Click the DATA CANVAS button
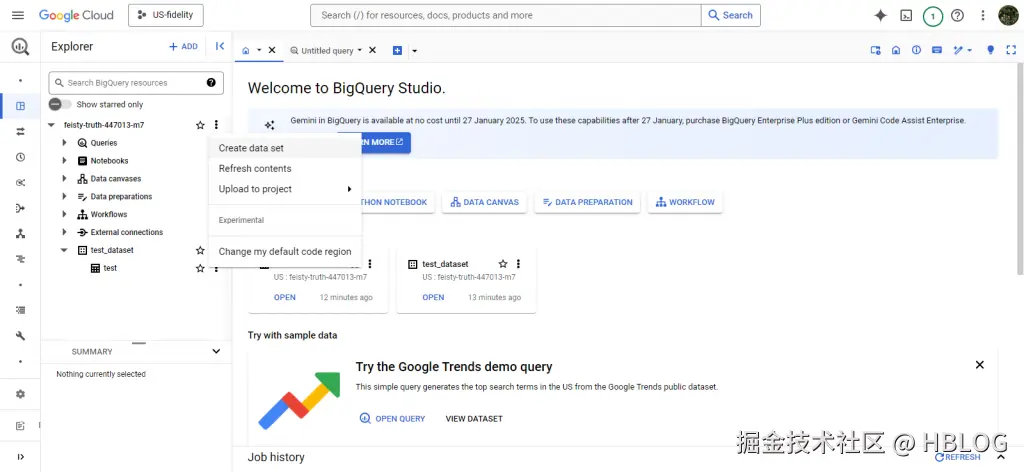The height and width of the screenshot is (472, 1024). coord(485,202)
